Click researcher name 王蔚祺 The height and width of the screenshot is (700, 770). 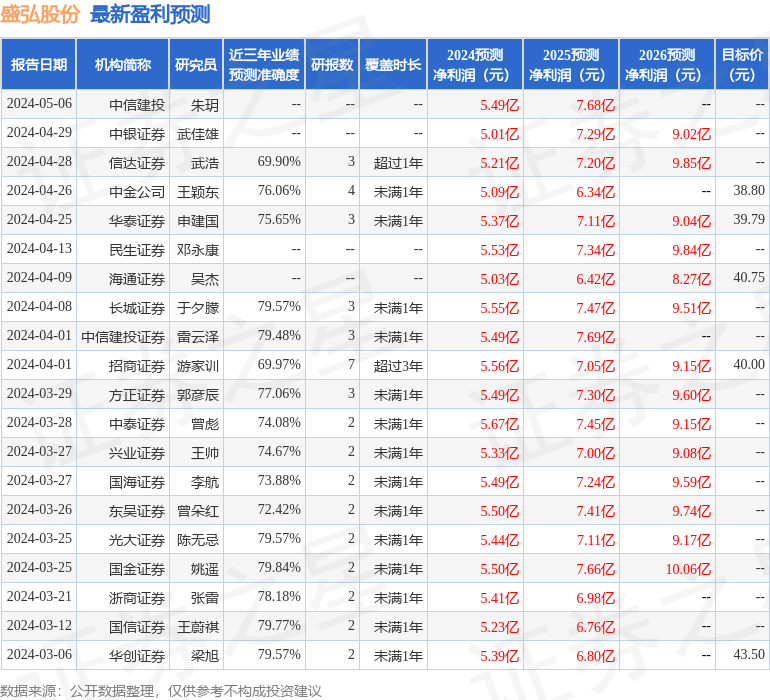(198, 626)
